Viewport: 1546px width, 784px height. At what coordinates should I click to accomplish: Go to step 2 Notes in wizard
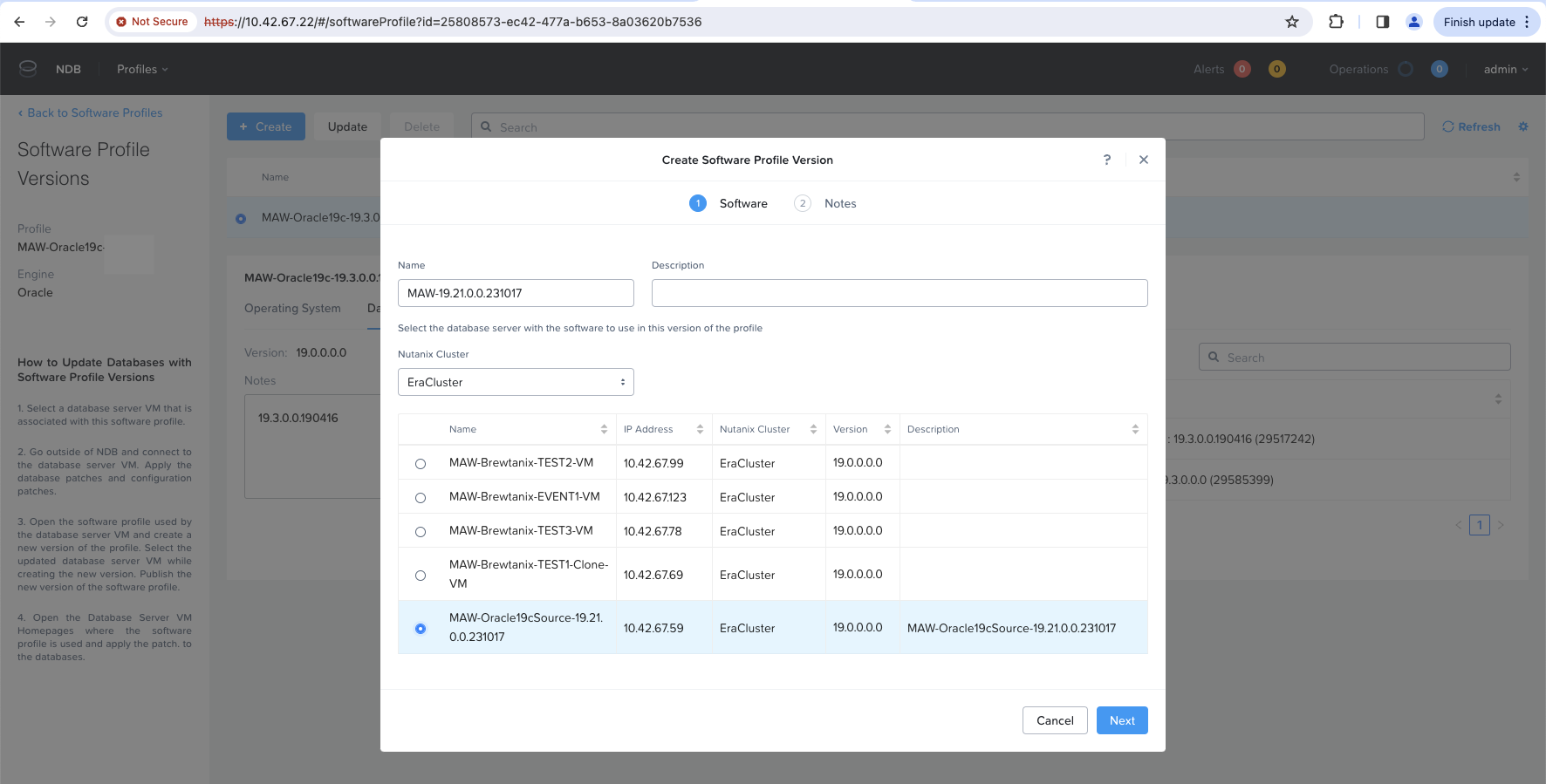(825, 203)
